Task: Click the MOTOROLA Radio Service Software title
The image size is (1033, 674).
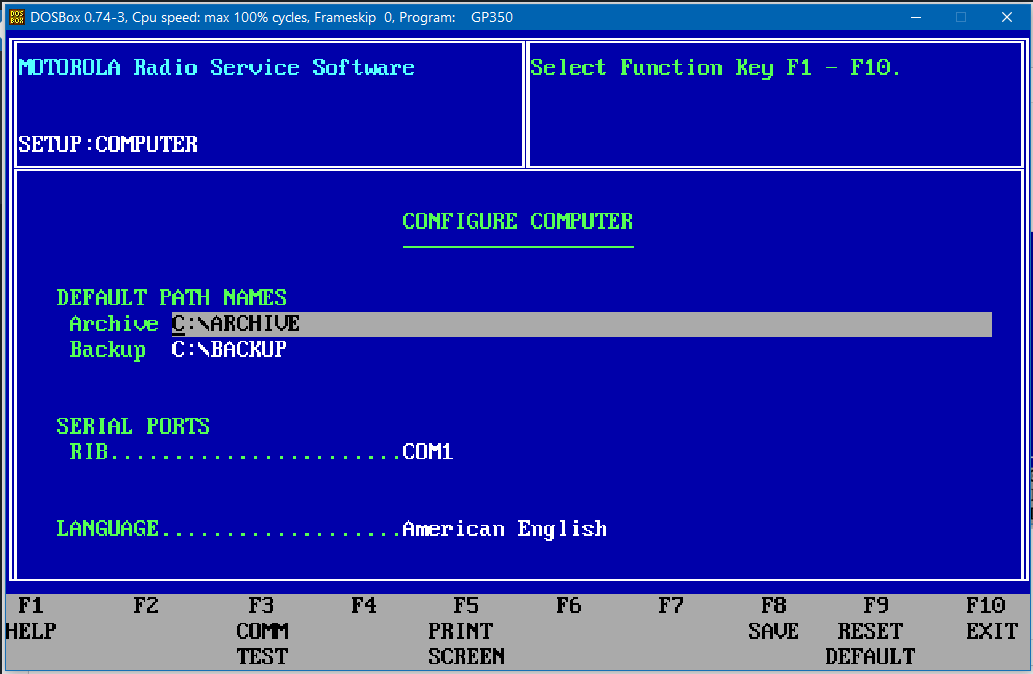Action: (x=217, y=68)
